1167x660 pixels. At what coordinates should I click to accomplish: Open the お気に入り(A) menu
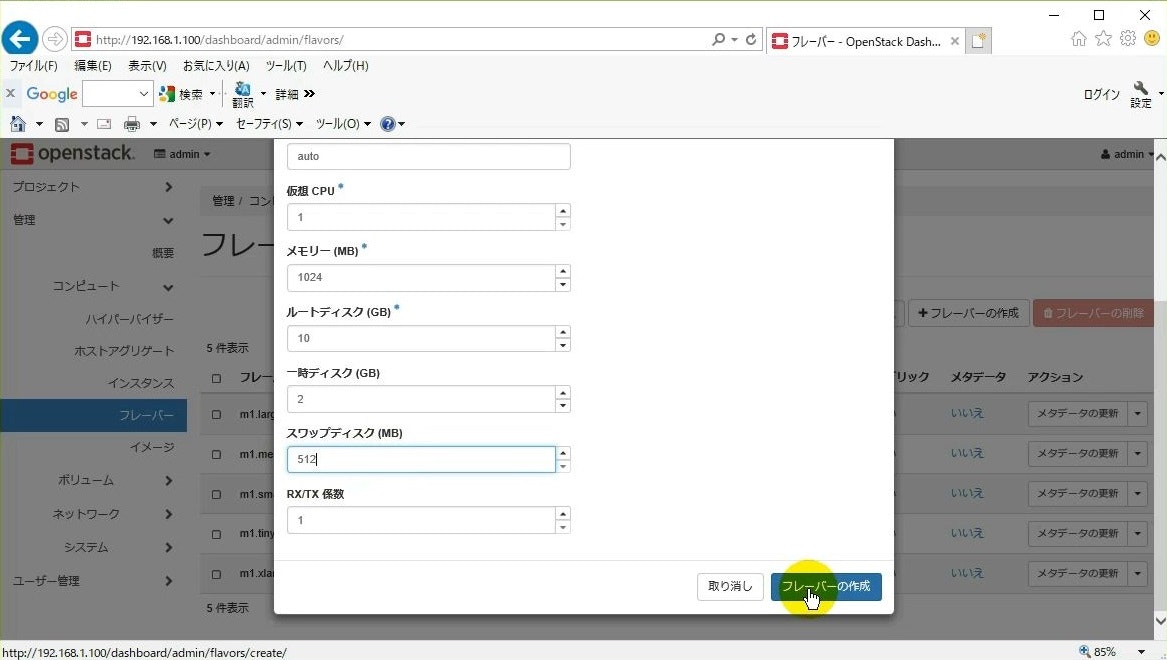pos(217,65)
